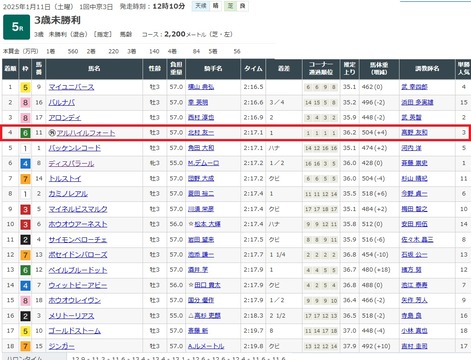Screen dimensions: 471x360
Task: Open jockey link 西村淳也
Action: click(x=201, y=118)
